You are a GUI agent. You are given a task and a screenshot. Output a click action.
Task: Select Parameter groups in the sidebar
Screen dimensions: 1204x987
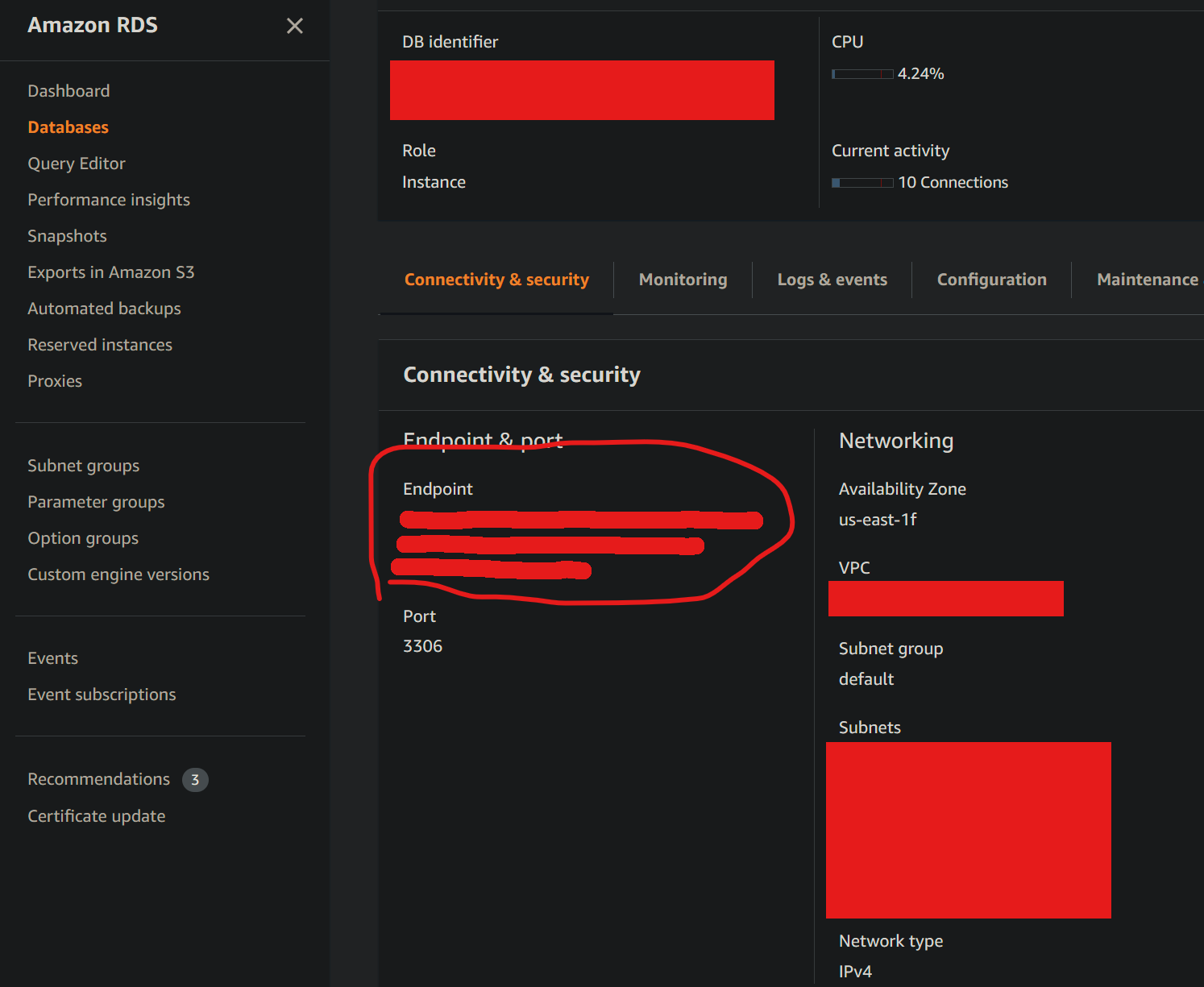[x=96, y=501]
